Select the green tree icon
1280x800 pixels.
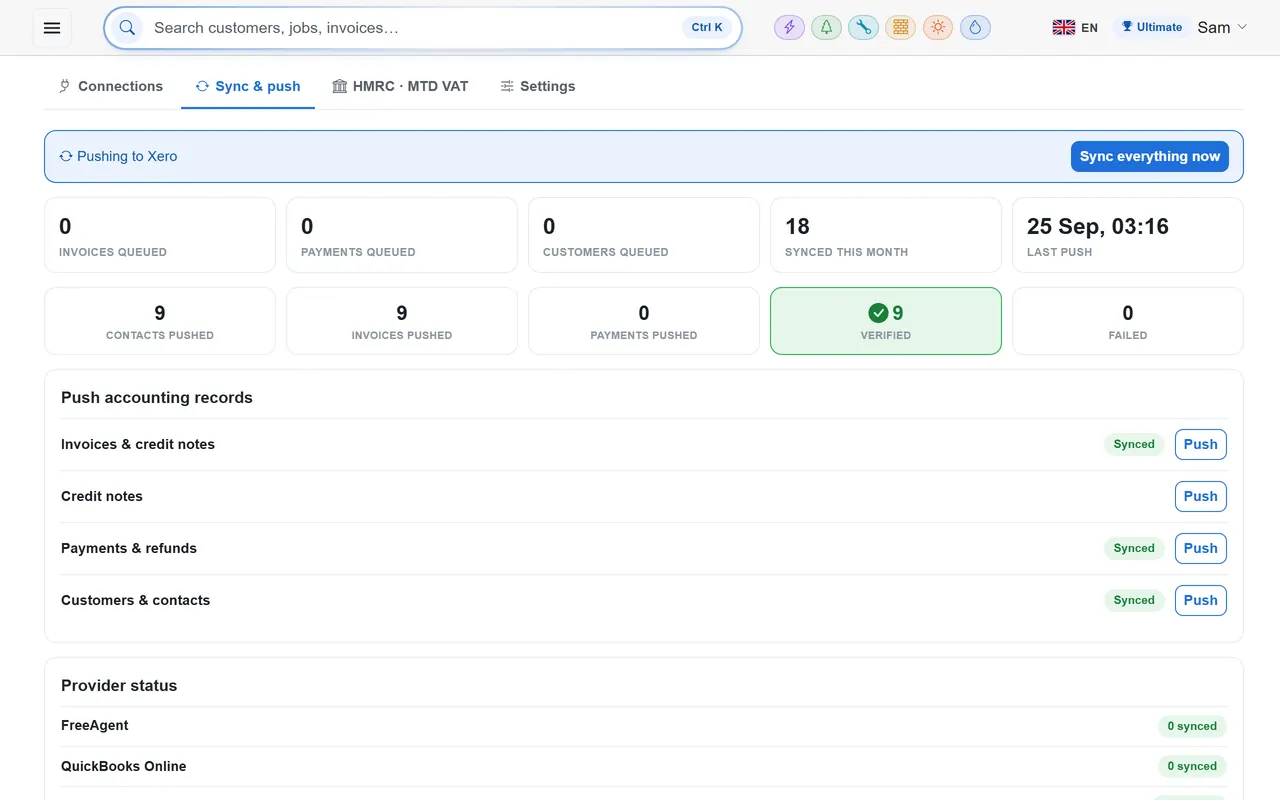[826, 28]
